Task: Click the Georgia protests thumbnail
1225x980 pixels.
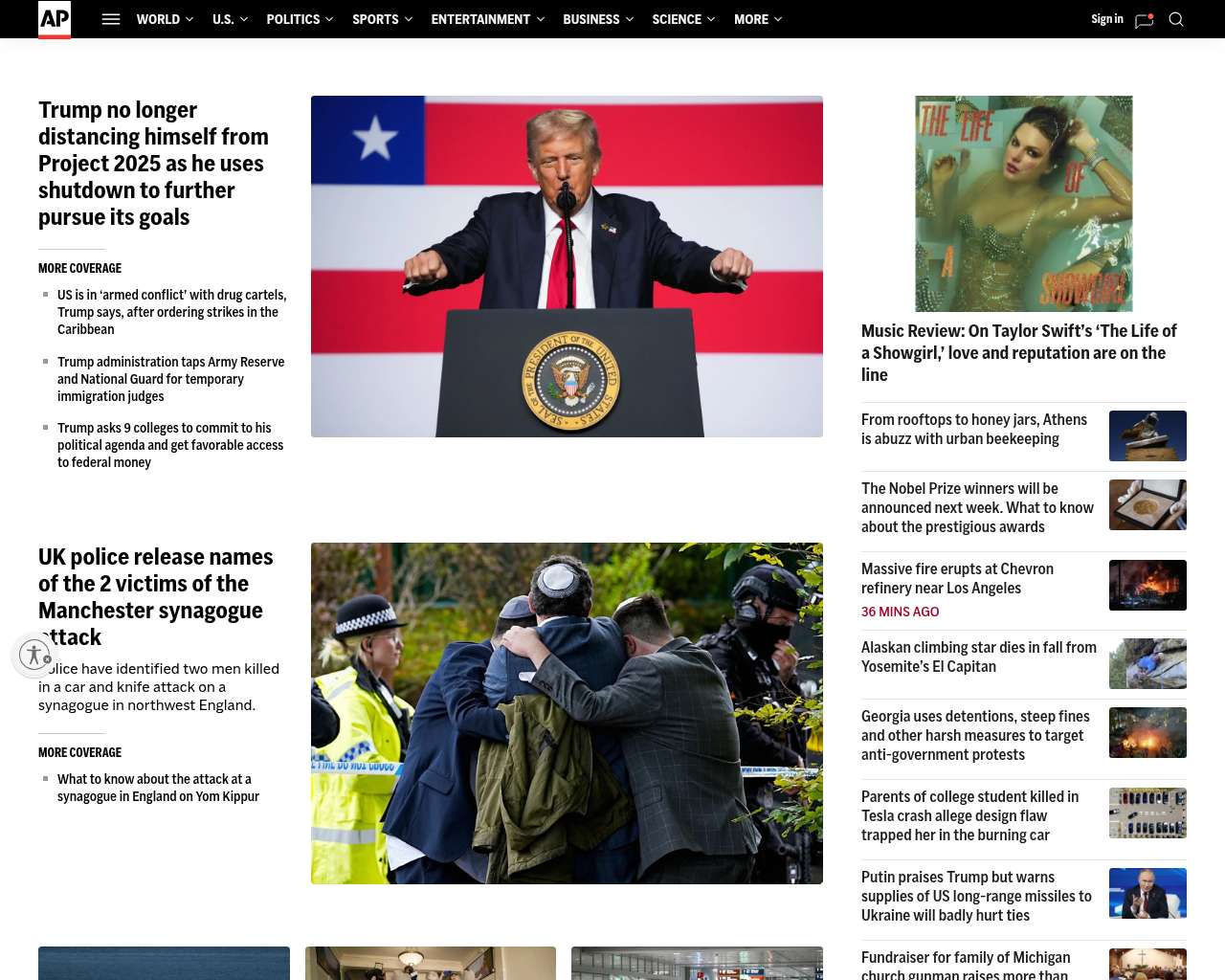Action: [1147, 732]
